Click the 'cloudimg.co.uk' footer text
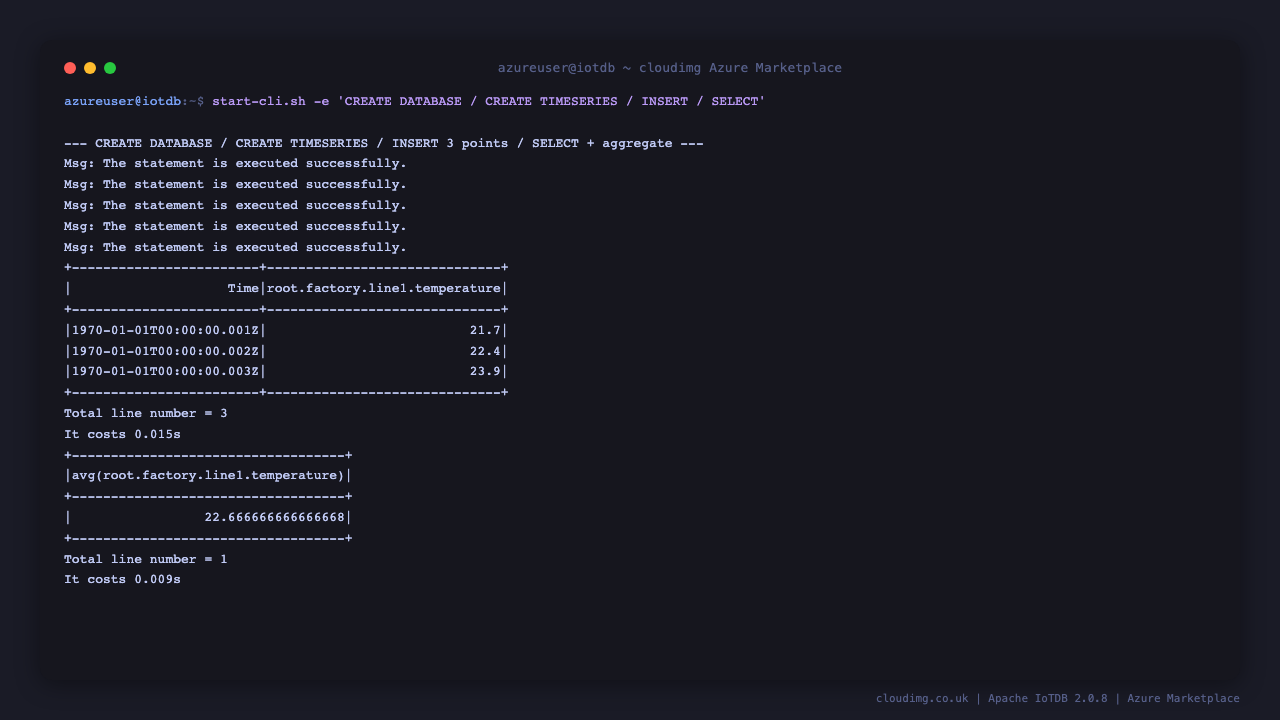 922,699
